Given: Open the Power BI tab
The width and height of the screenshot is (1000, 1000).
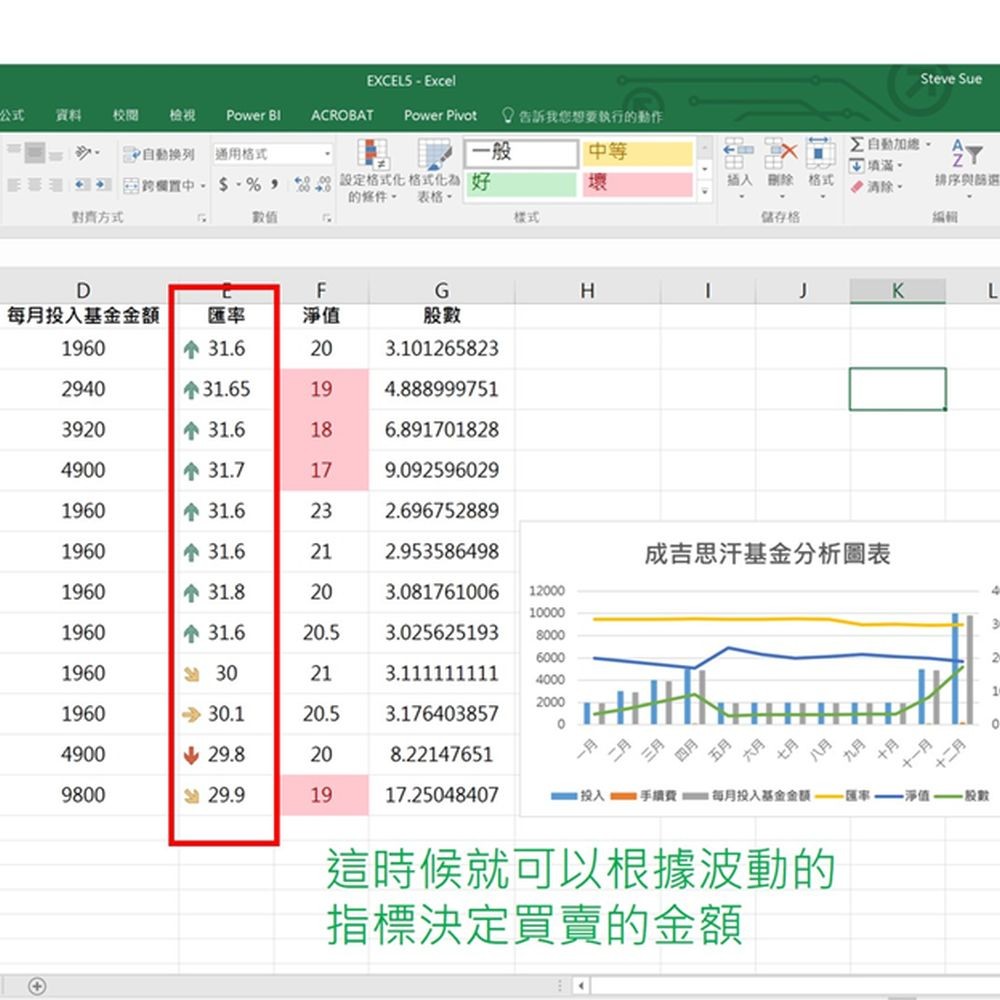Looking at the screenshot, I should coord(253,115).
